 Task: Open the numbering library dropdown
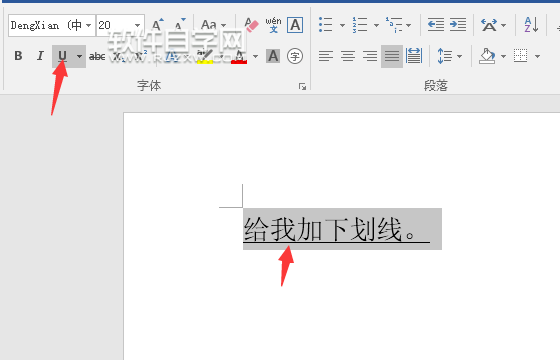(376, 25)
